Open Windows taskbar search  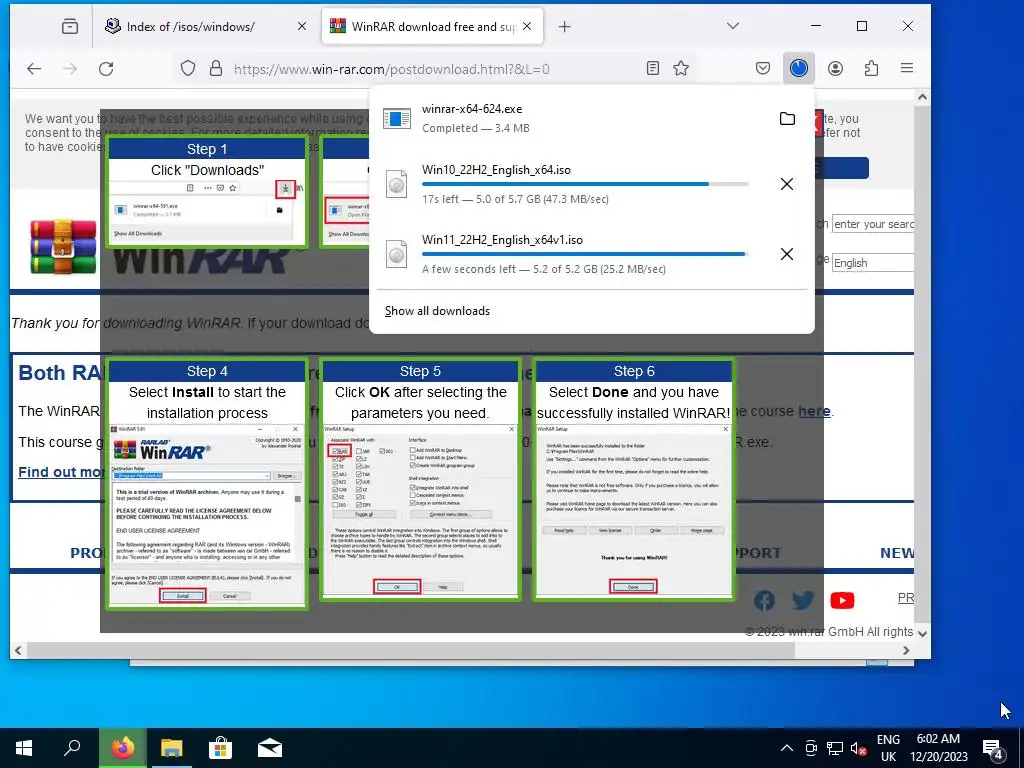point(72,748)
